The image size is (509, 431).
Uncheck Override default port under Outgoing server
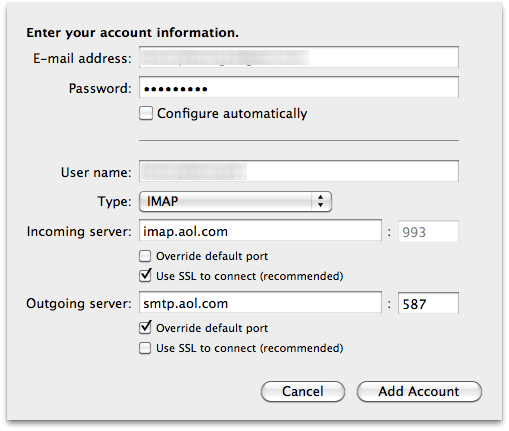click(x=145, y=328)
